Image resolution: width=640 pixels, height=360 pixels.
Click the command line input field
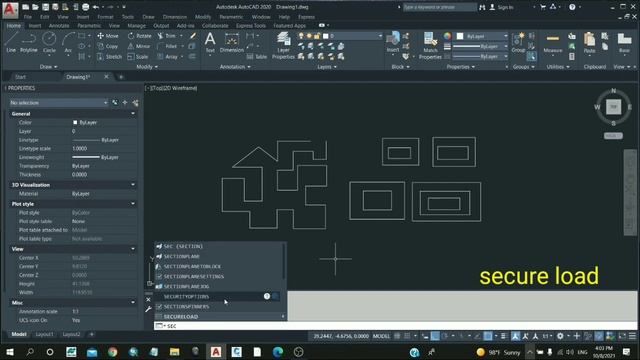coord(395,326)
